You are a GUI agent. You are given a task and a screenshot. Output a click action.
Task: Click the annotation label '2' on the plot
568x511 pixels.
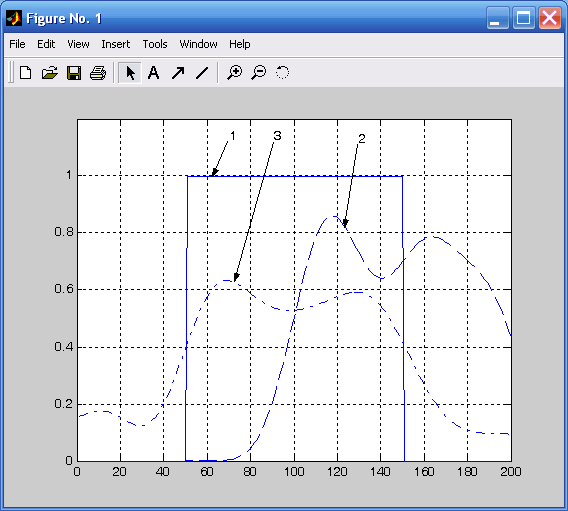click(x=362, y=139)
